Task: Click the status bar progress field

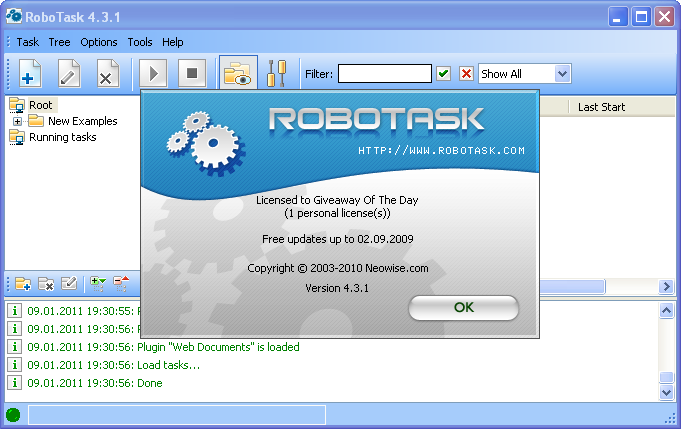Action: point(177,415)
